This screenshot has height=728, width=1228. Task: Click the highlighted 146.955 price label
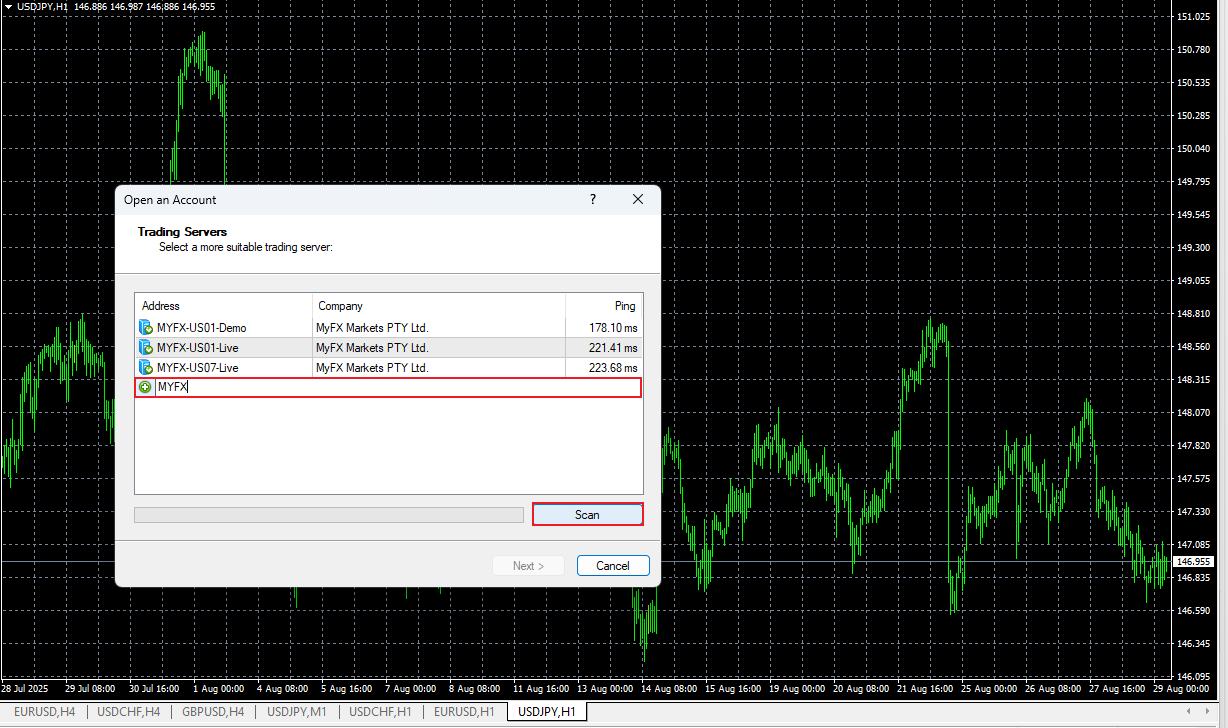(x=1192, y=561)
